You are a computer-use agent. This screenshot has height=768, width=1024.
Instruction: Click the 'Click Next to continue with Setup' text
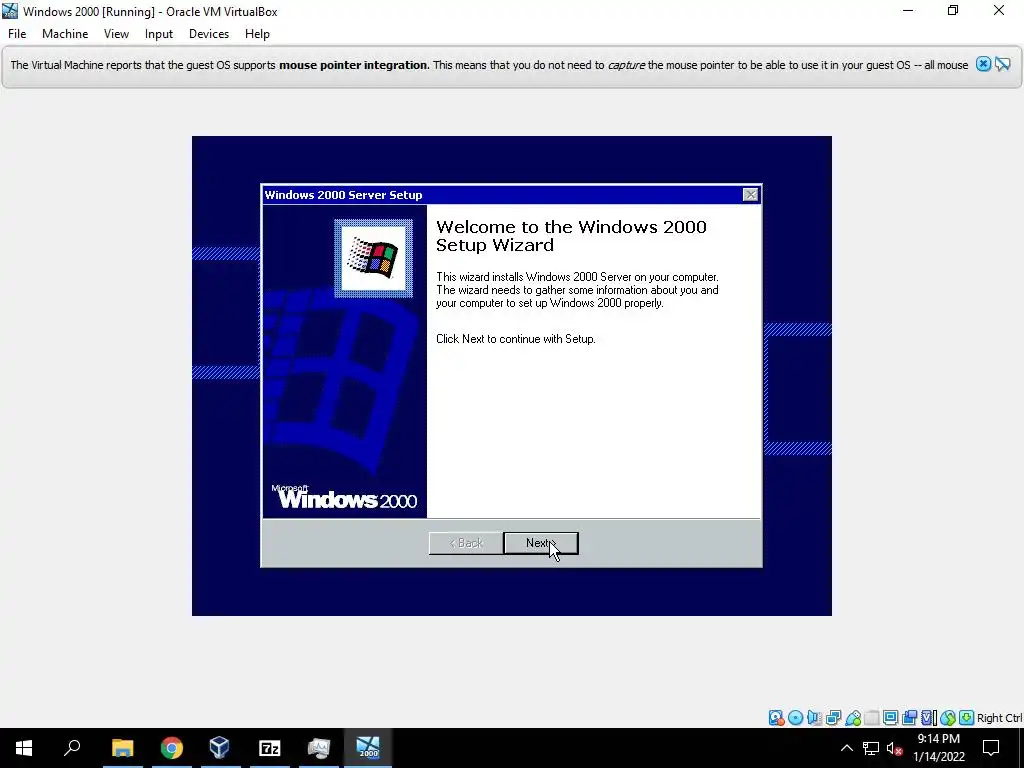[516, 339]
